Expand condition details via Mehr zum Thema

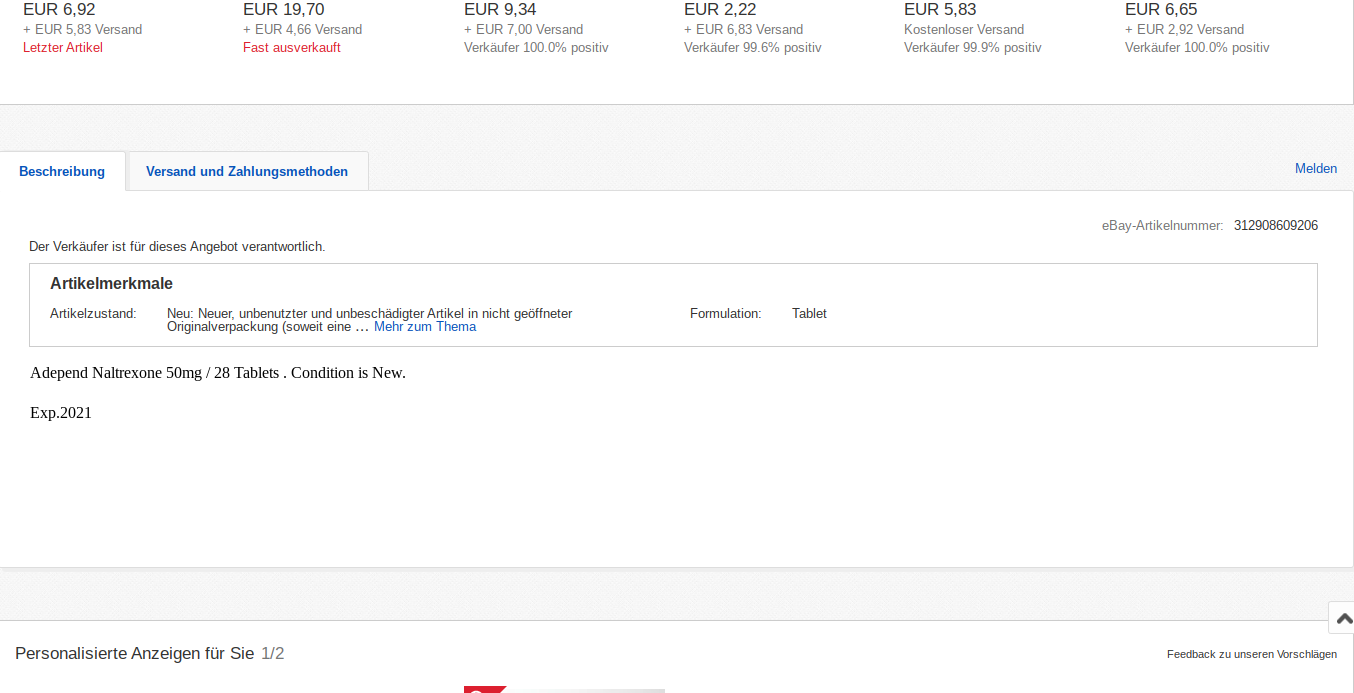[425, 327]
